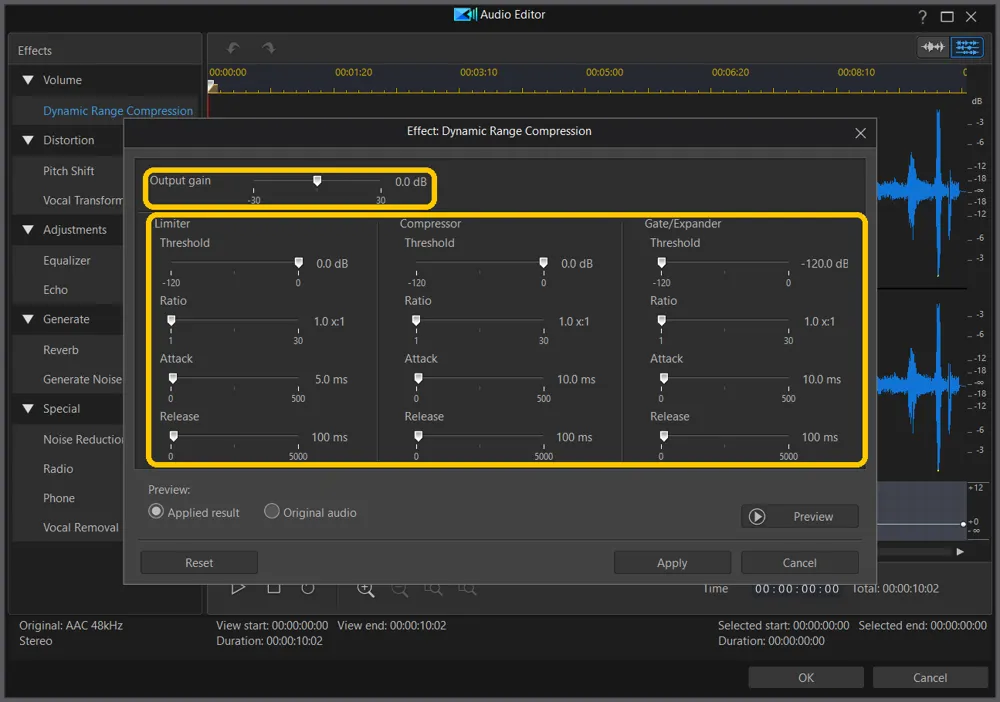Click the volume level handle at +0
This screenshot has width=1000, height=702.
(963, 524)
